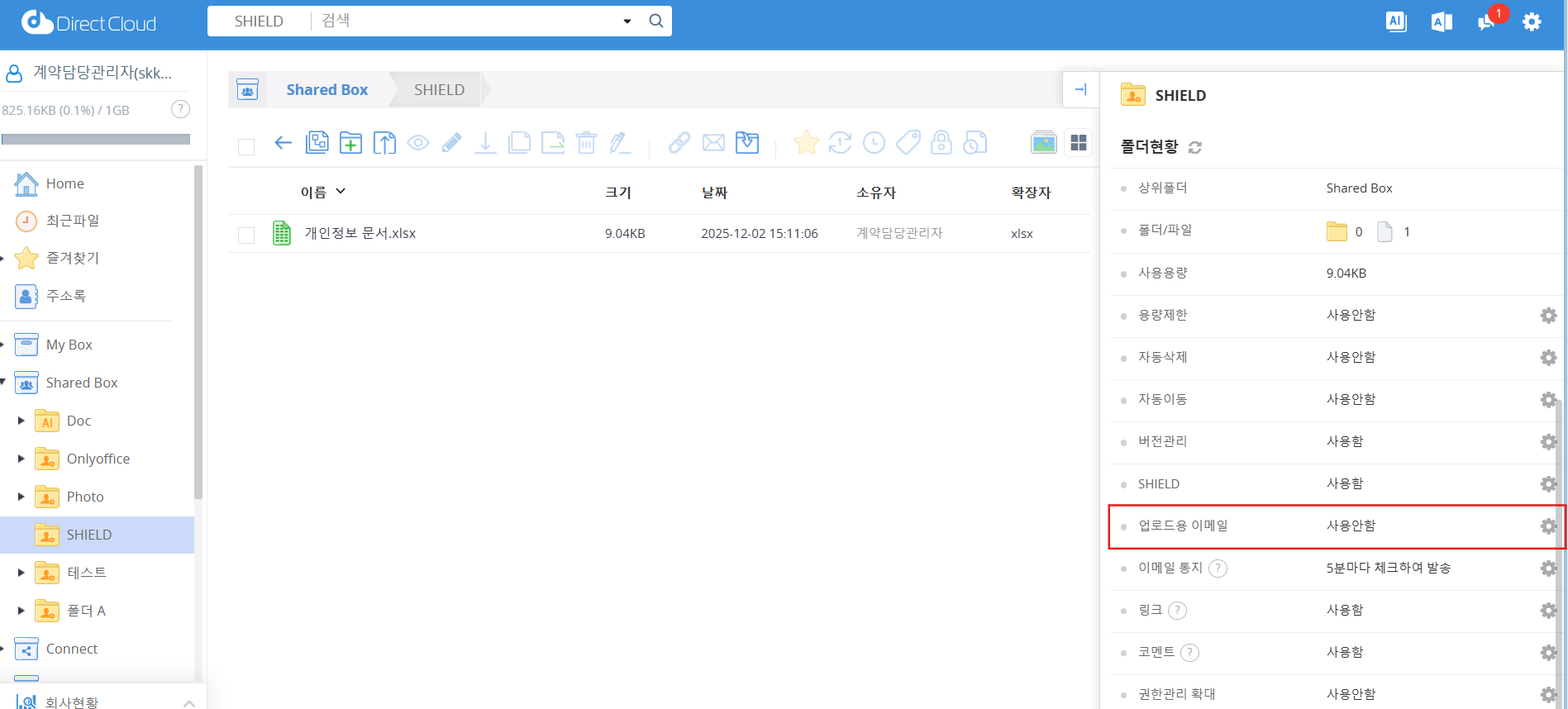Expand the Doc folder in tree
Image resolution: width=1568 pixels, height=709 pixels.
tap(21, 421)
